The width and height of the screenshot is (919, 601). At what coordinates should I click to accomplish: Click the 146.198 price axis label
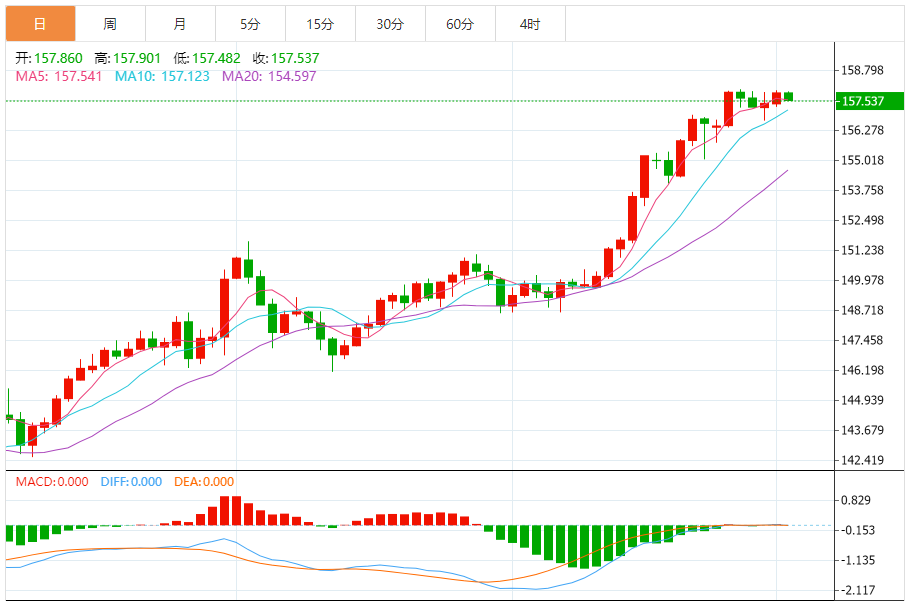[862, 370]
